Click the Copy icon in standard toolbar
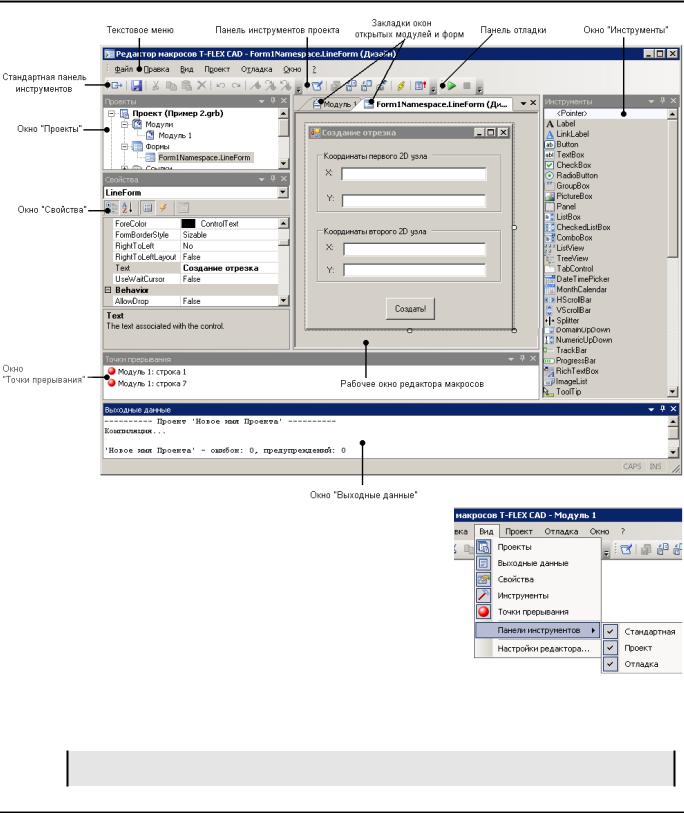 coord(171,86)
